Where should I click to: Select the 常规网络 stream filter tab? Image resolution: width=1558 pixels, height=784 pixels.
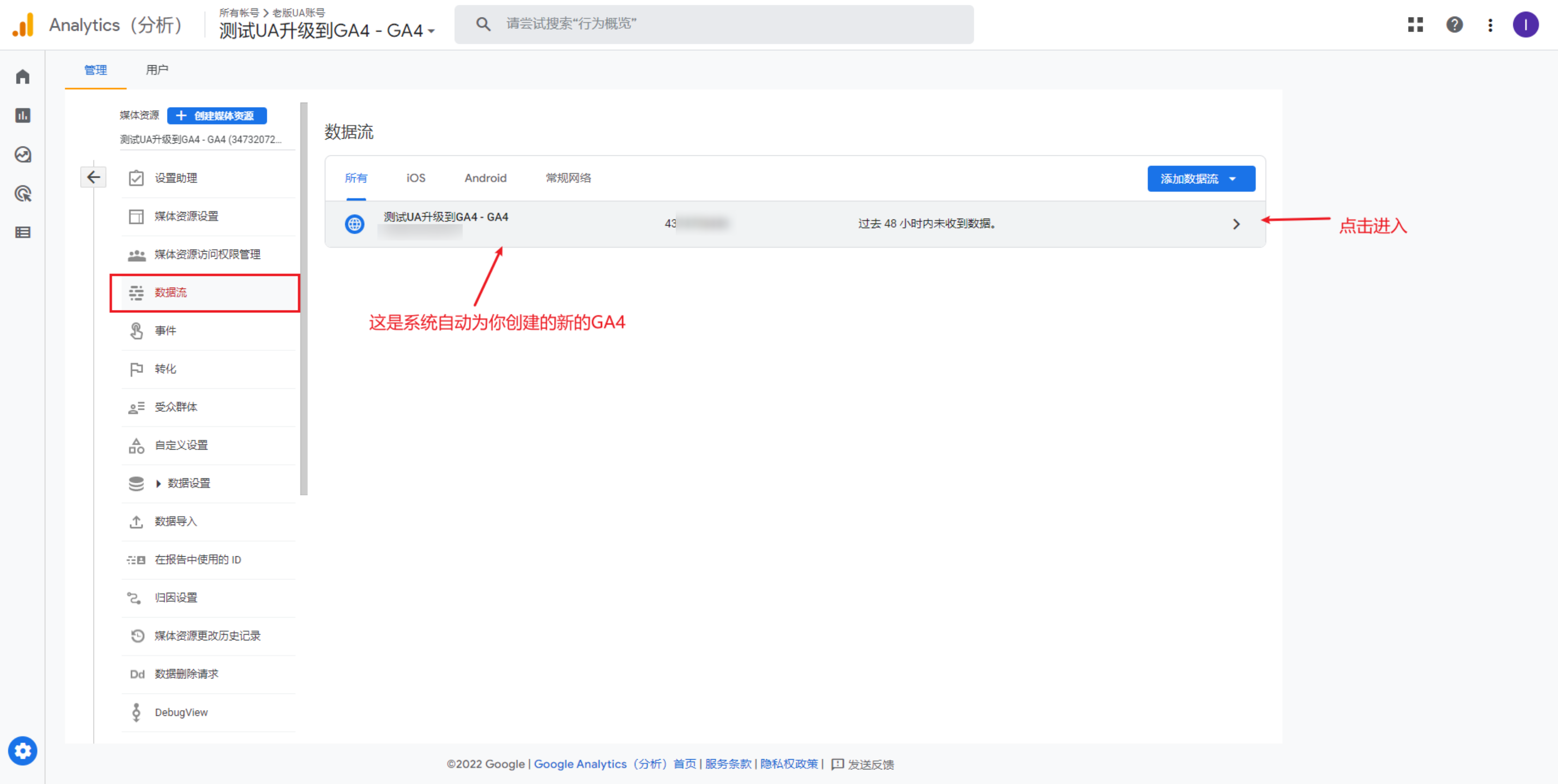coord(569,178)
